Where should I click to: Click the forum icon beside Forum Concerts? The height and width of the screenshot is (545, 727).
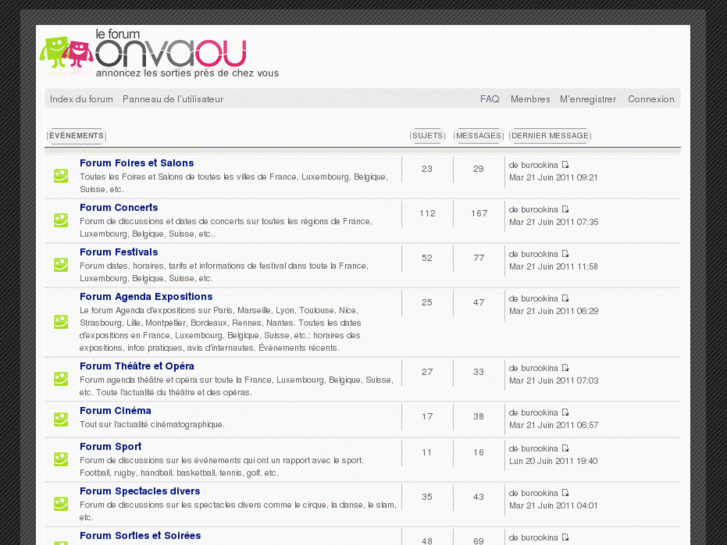pos(61,220)
